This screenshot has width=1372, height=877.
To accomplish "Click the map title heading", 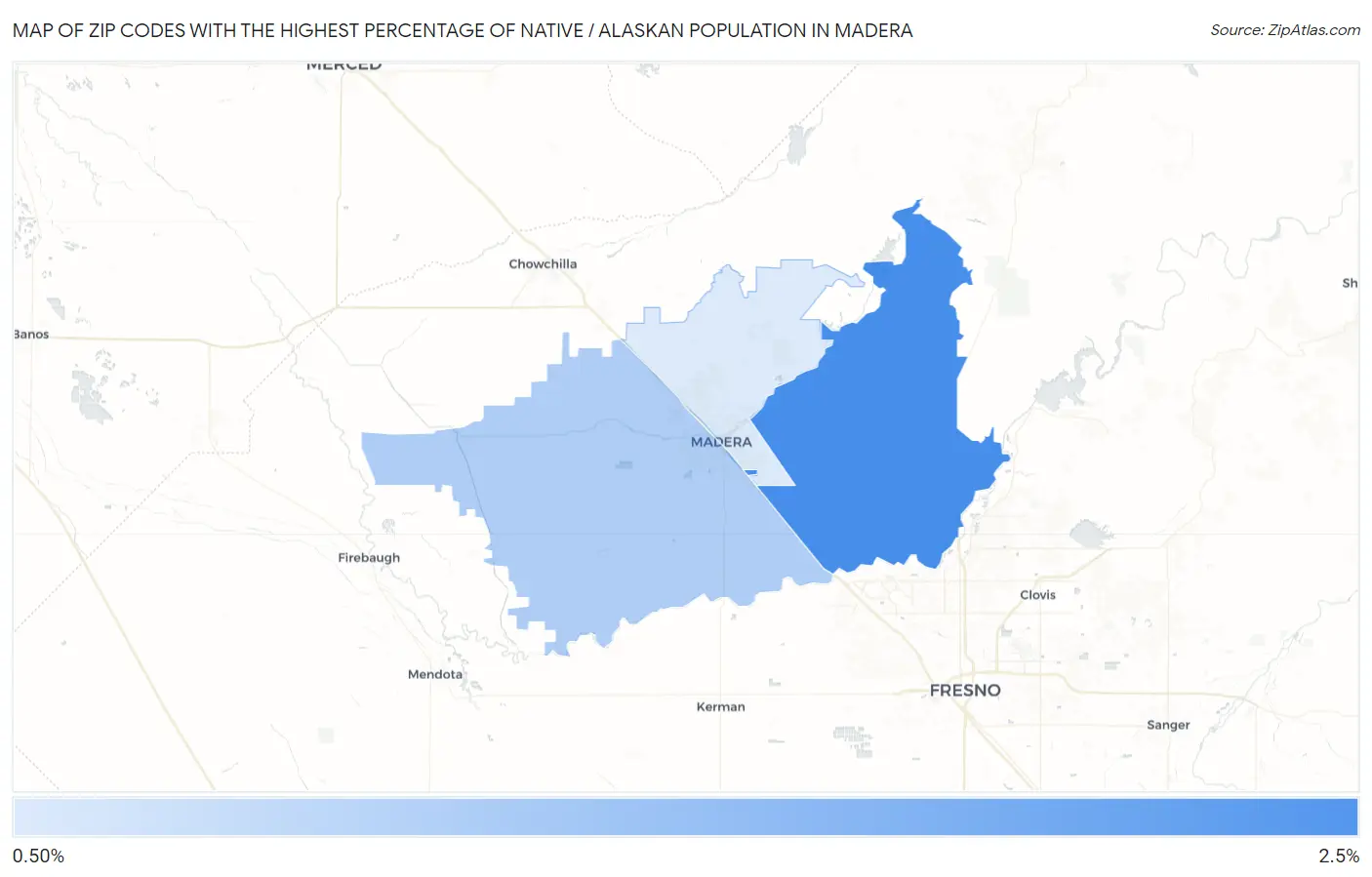I will [463, 30].
